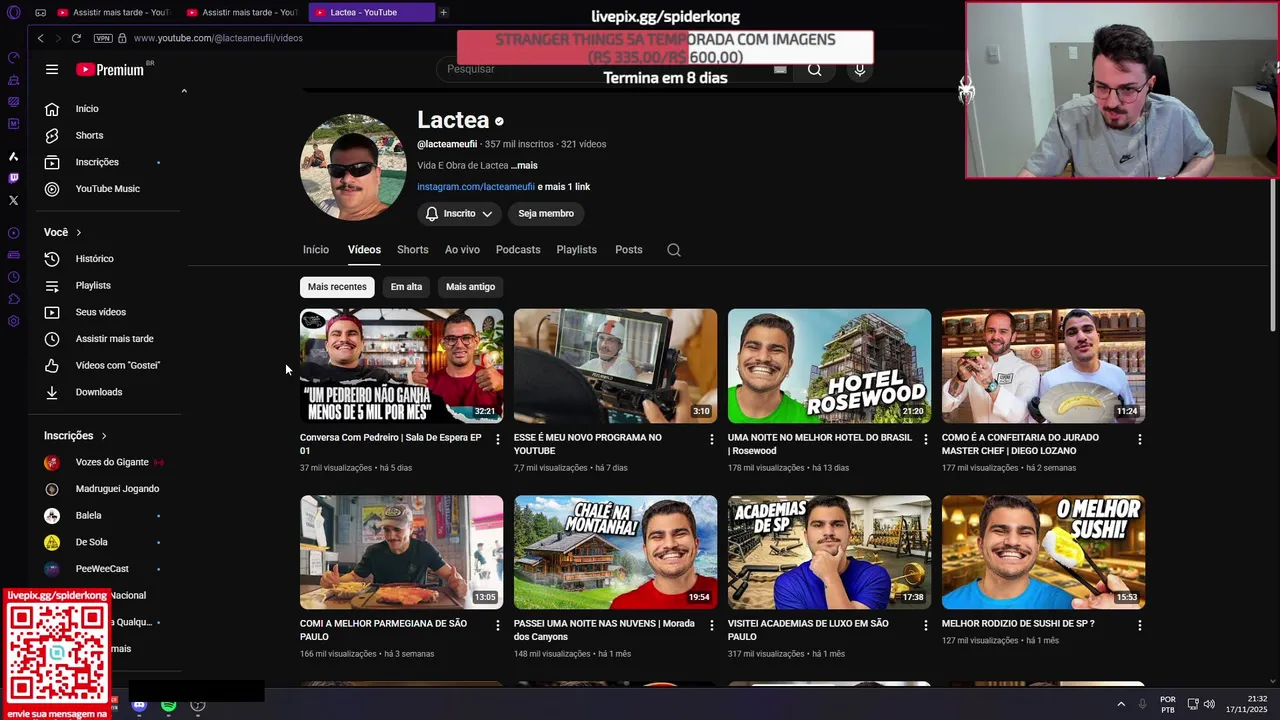
Task: Click the Spotify icon in taskbar
Action: [168, 705]
